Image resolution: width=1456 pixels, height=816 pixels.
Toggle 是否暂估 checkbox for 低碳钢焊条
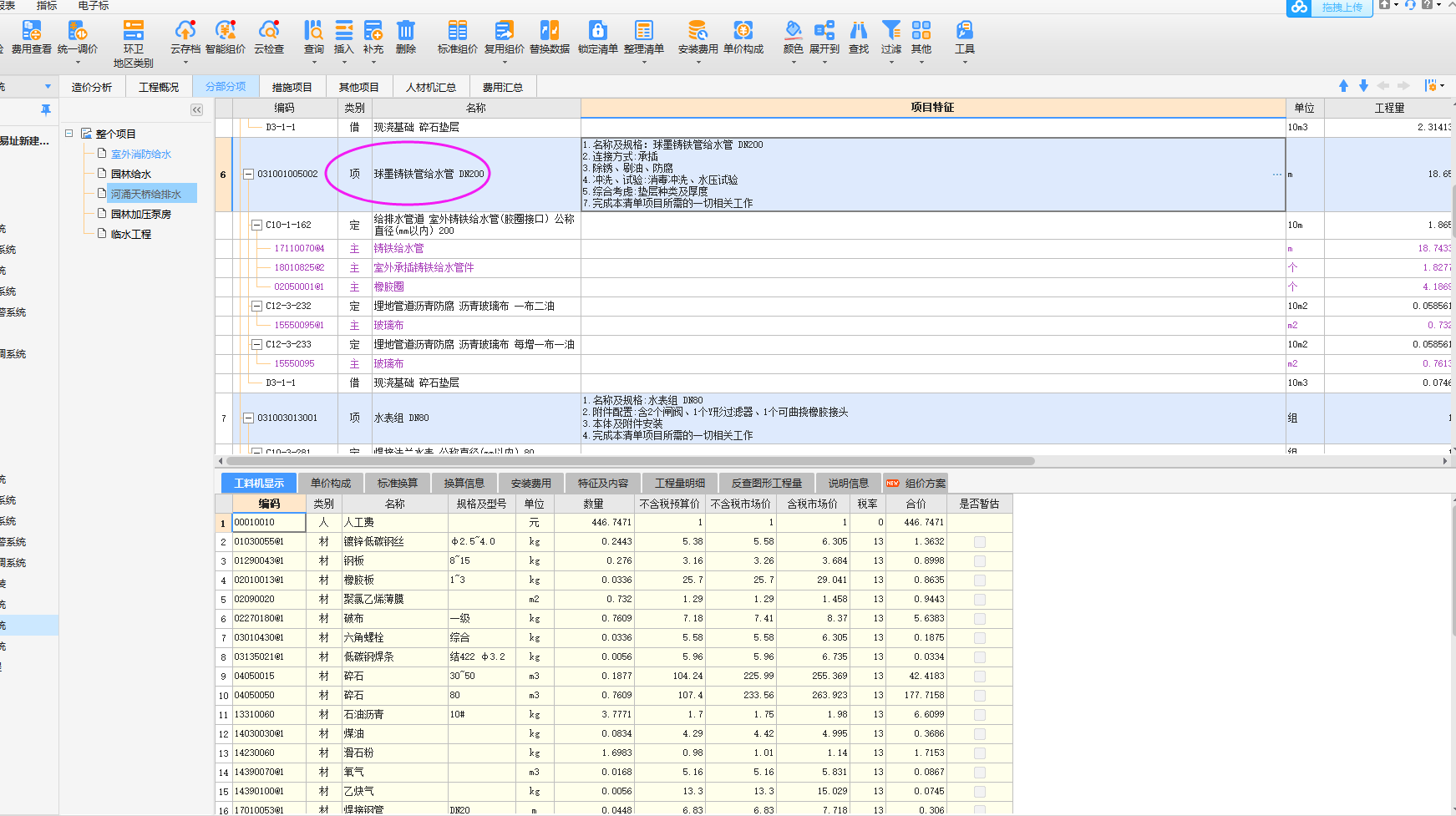(x=980, y=657)
